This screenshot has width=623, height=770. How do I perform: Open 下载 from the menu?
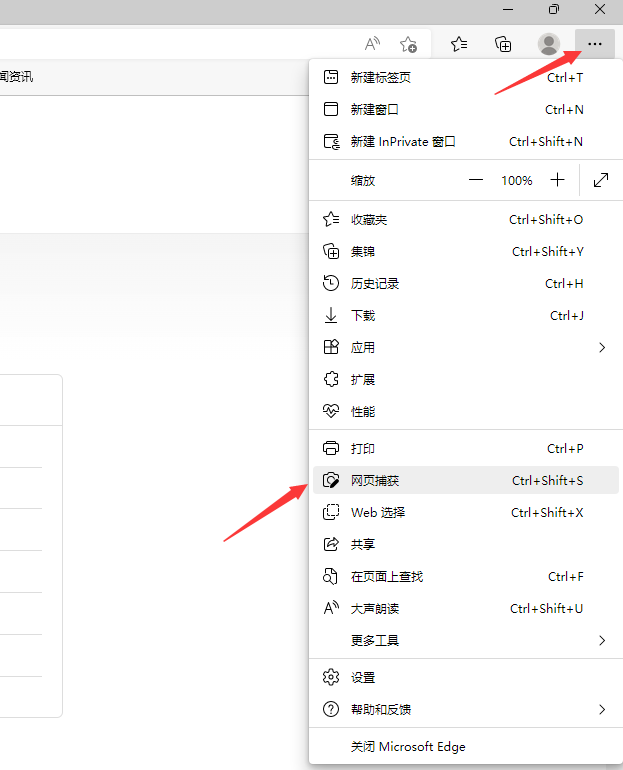tap(363, 316)
